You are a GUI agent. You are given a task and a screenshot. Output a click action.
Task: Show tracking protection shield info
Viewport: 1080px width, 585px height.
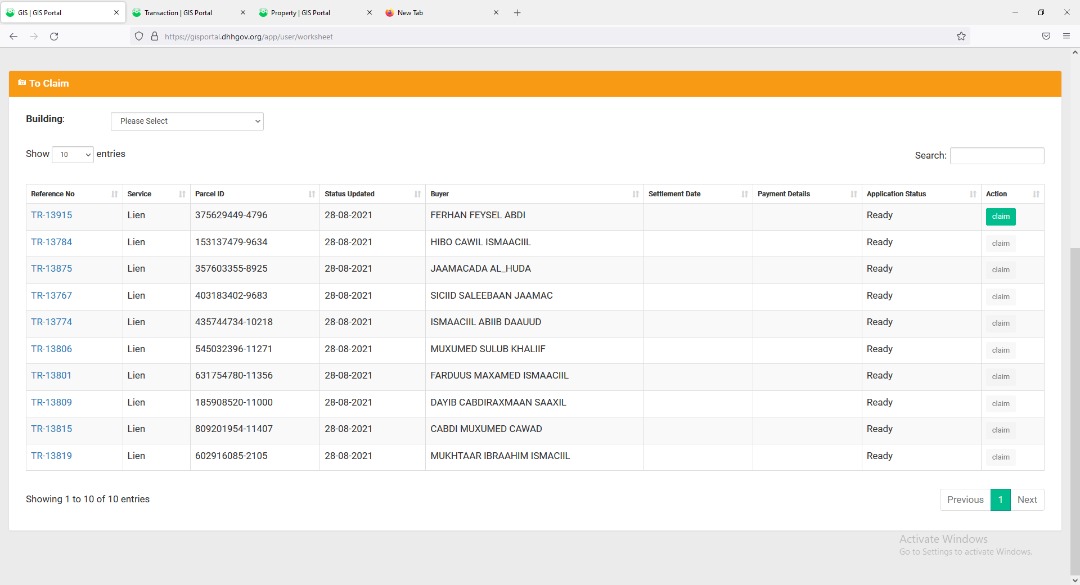pyautogui.click(x=138, y=37)
